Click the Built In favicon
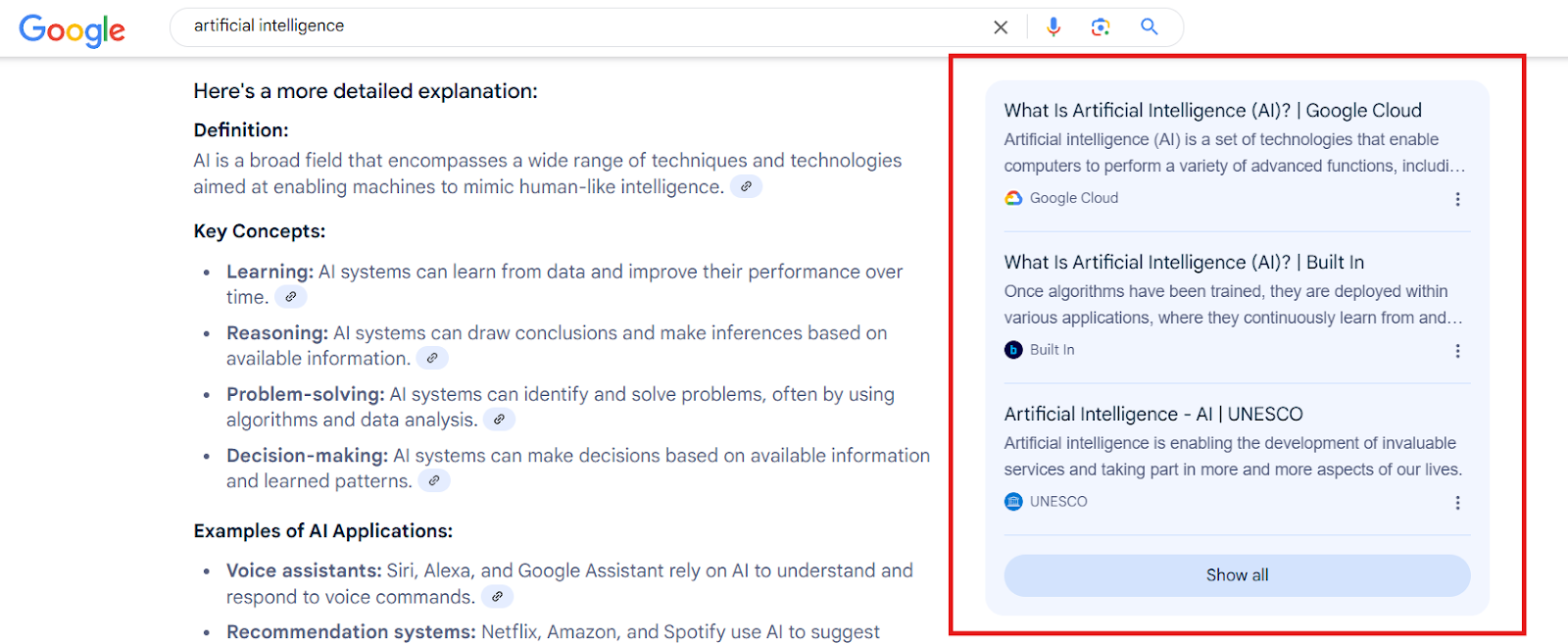This screenshot has height=644, width=1568. (x=1013, y=350)
